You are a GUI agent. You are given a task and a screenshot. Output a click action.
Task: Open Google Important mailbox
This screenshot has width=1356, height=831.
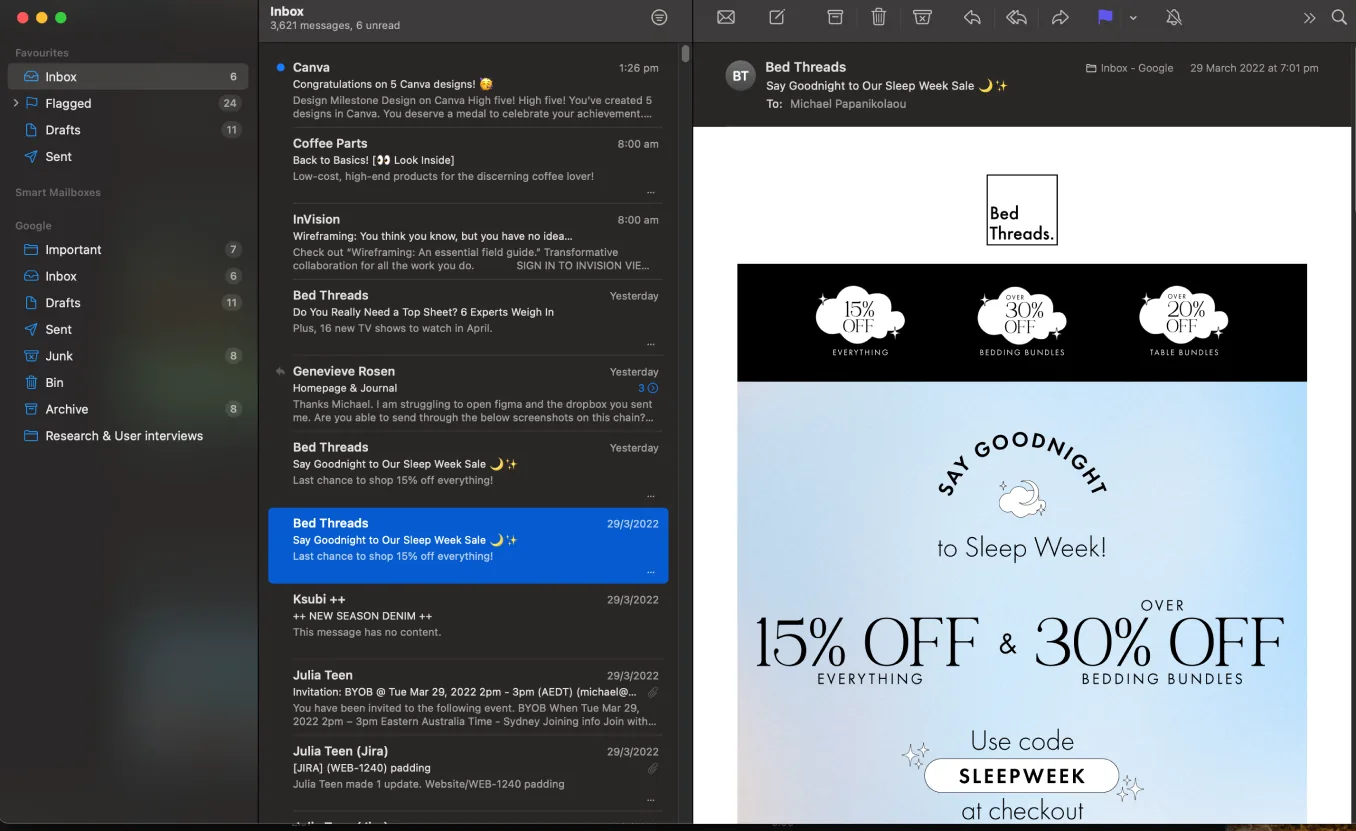coord(128,250)
